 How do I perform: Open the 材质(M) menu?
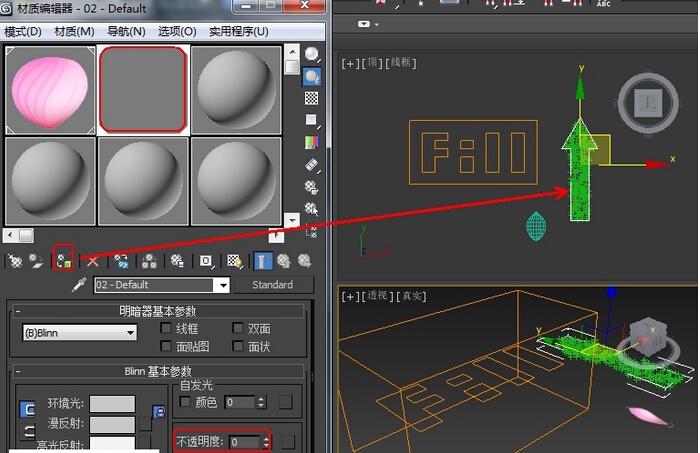tap(74, 32)
